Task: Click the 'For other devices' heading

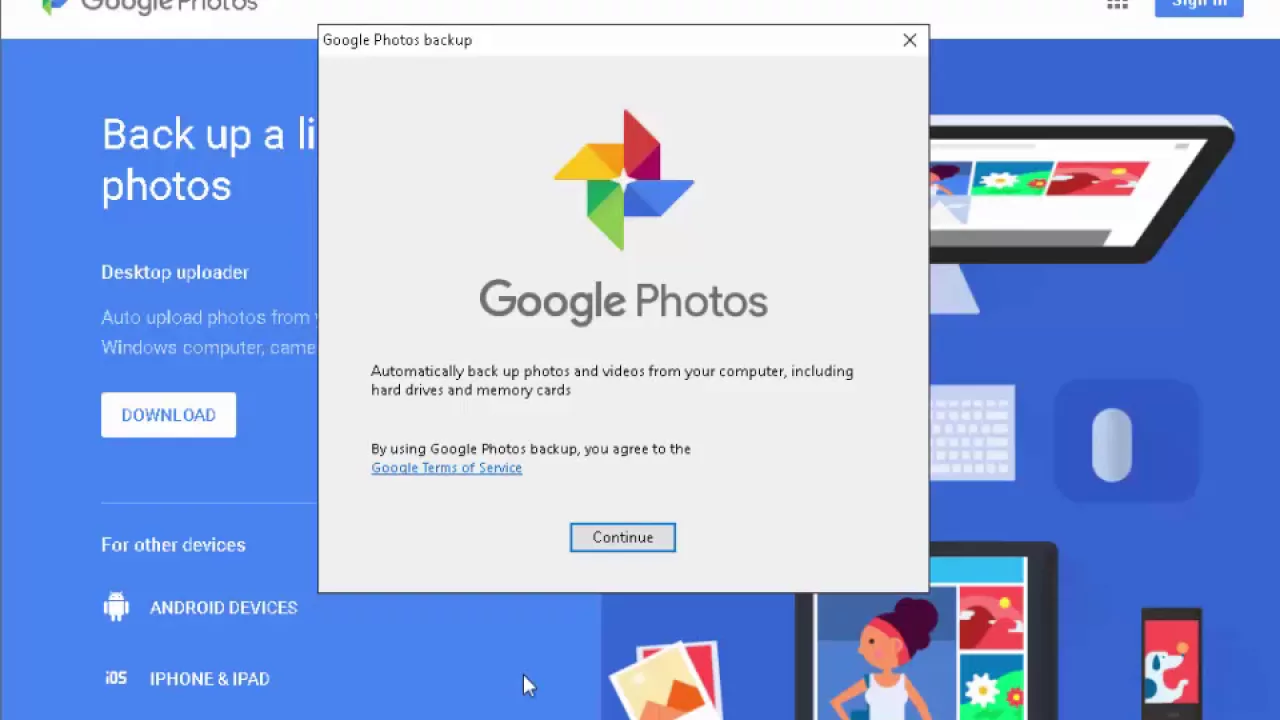Action: click(x=173, y=545)
